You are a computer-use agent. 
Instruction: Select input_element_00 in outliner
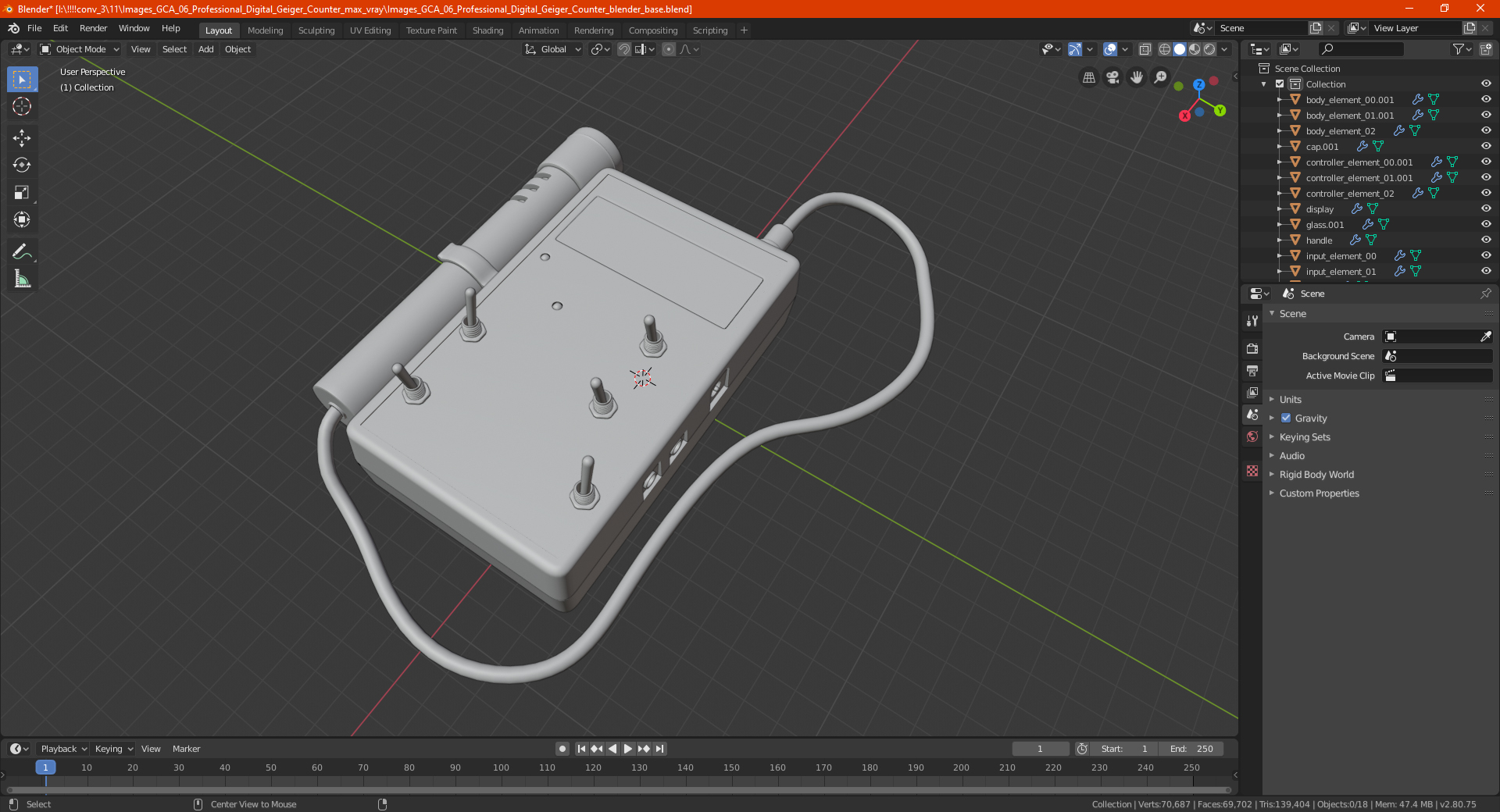[1341, 256]
